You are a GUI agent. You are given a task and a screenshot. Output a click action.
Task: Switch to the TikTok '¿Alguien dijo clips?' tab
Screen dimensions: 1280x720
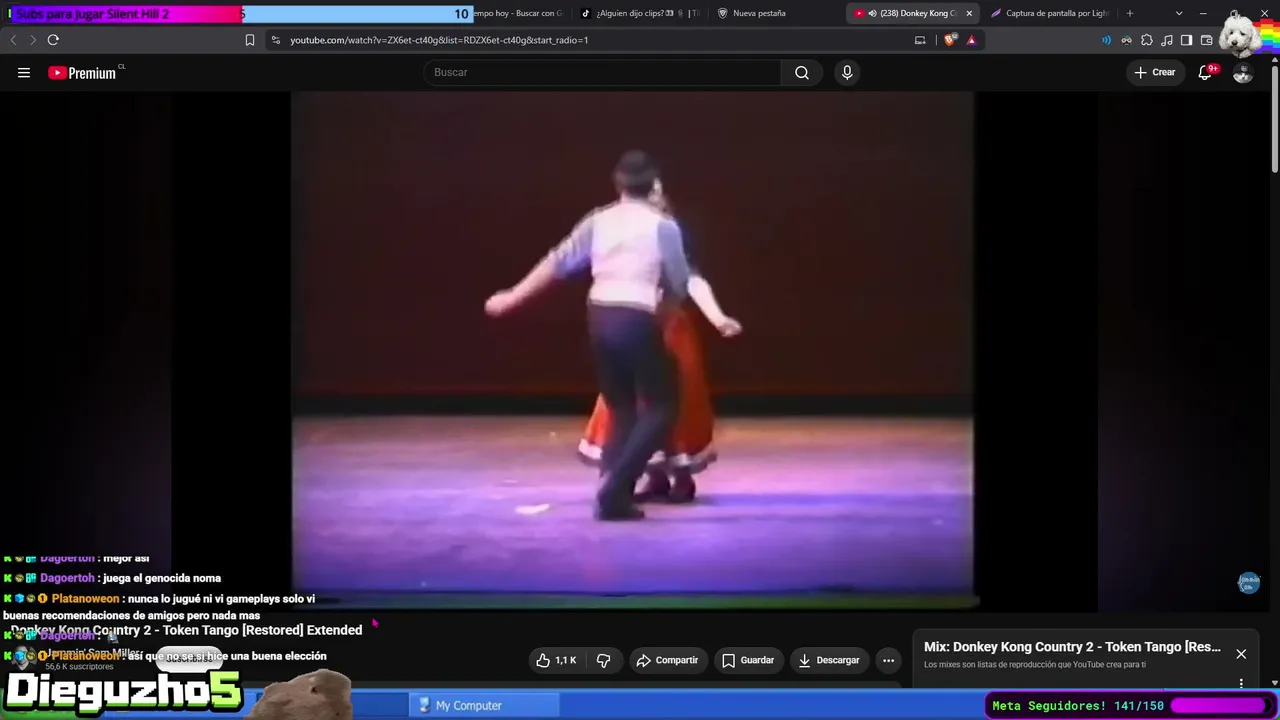(640, 13)
